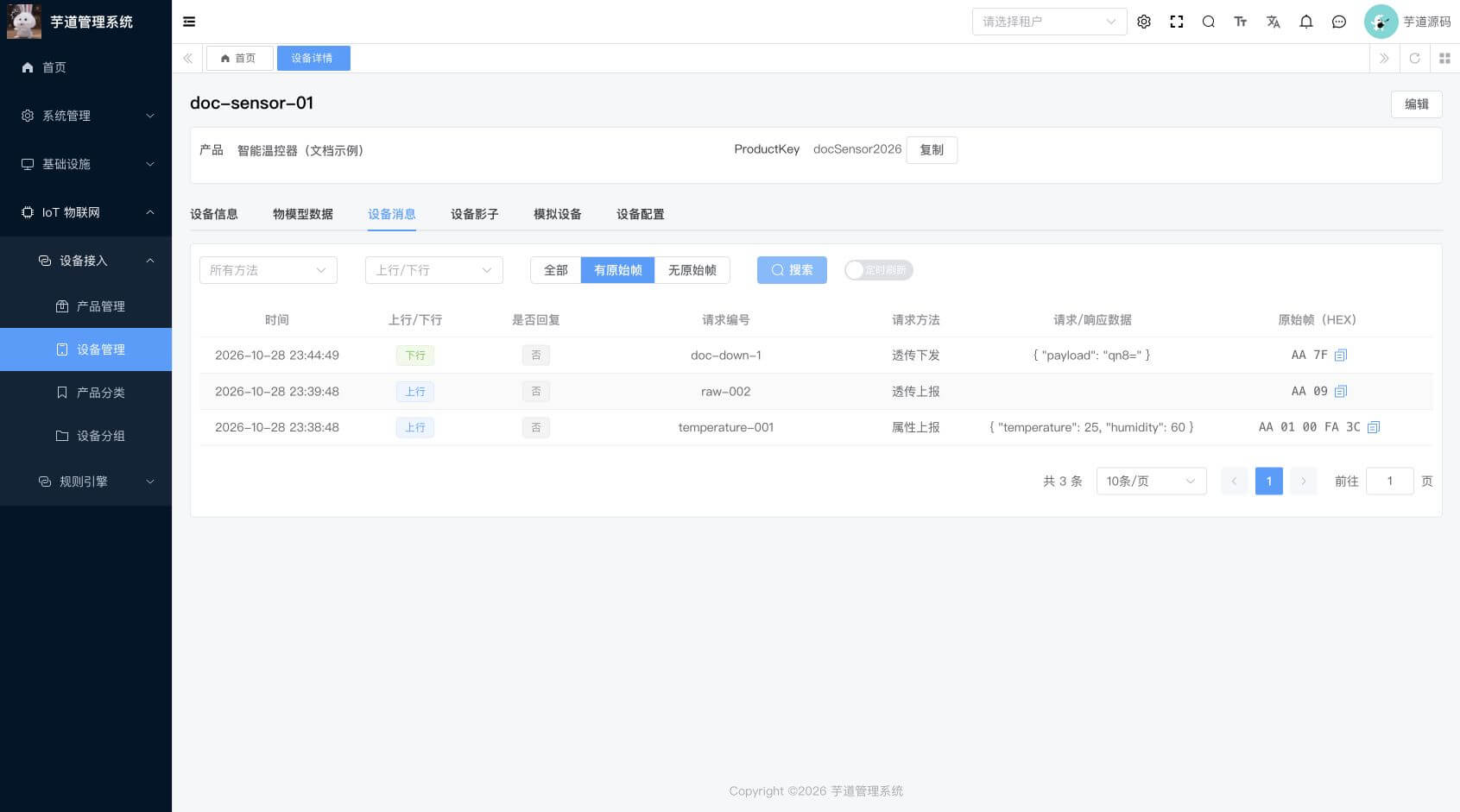
Task: Click 复制 to copy the ProductKey
Action: [x=932, y=149]
